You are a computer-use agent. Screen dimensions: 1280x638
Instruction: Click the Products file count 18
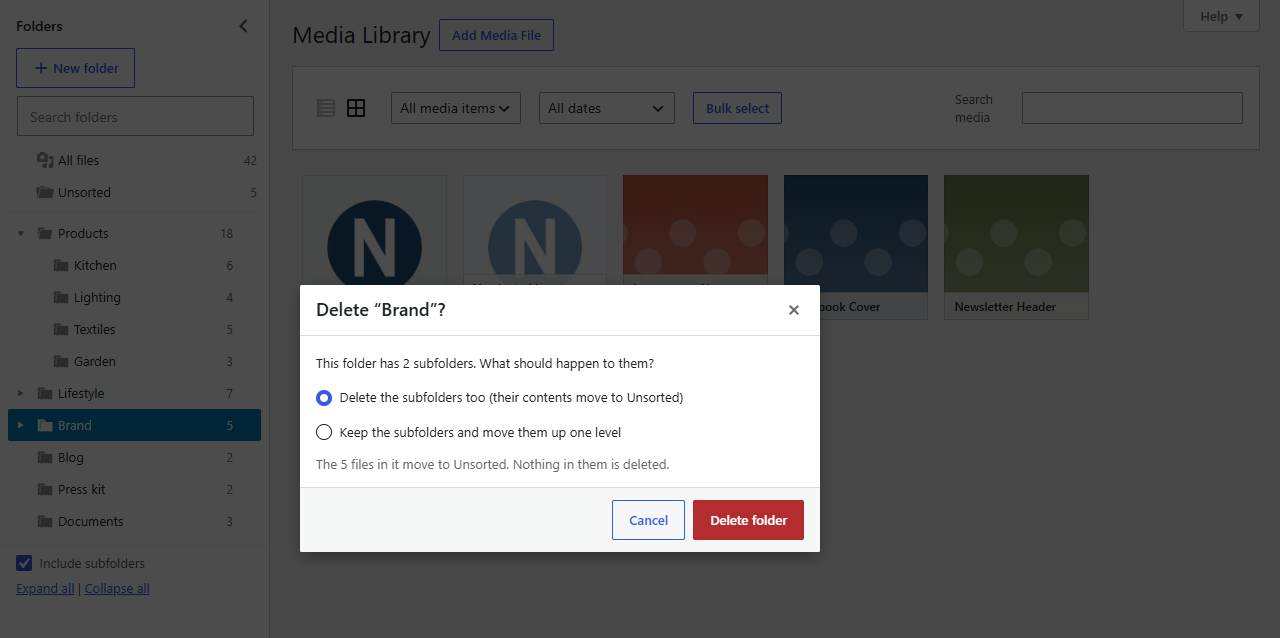[227, 233]
